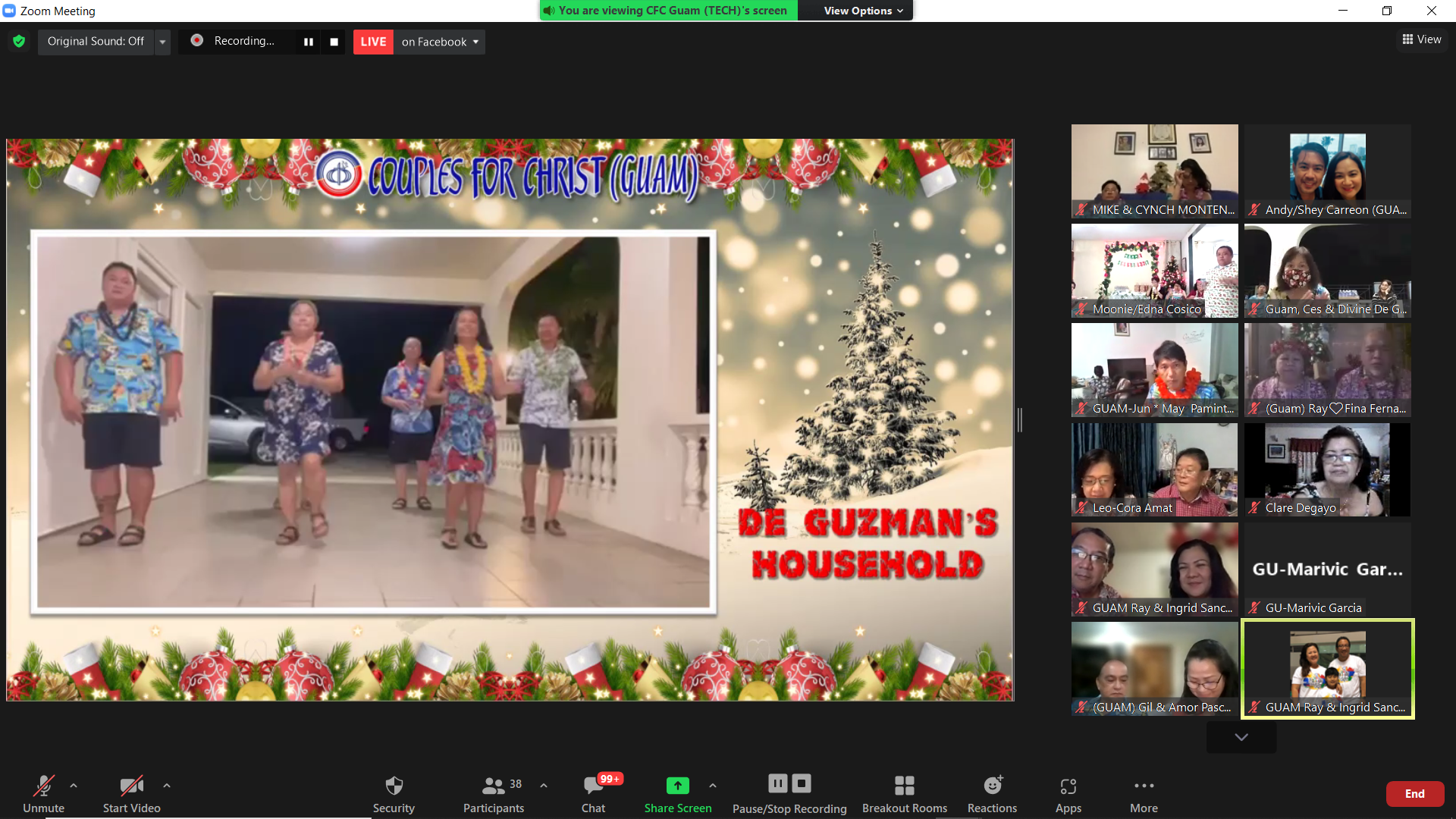Viewport: 1456px width, 819px height.
Task: Select MIKE & CYNCH MONTEN video thumbnail
Action: 1154,171
